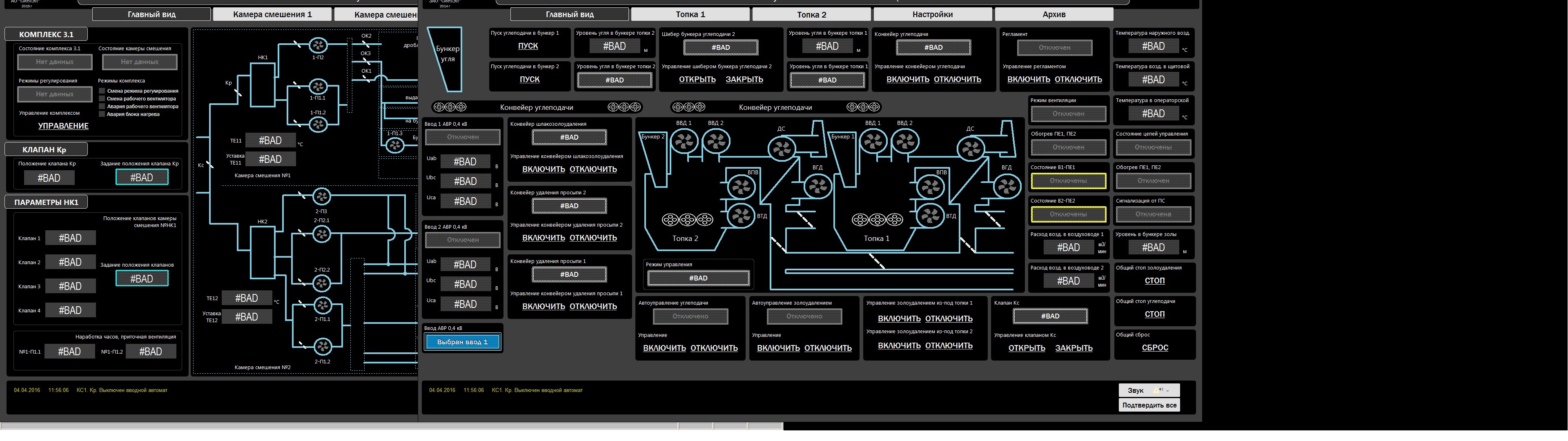Click ПУСК for углеподача в бункер 1
Viewport: 1568px width, 441px height.
point(528,46)
